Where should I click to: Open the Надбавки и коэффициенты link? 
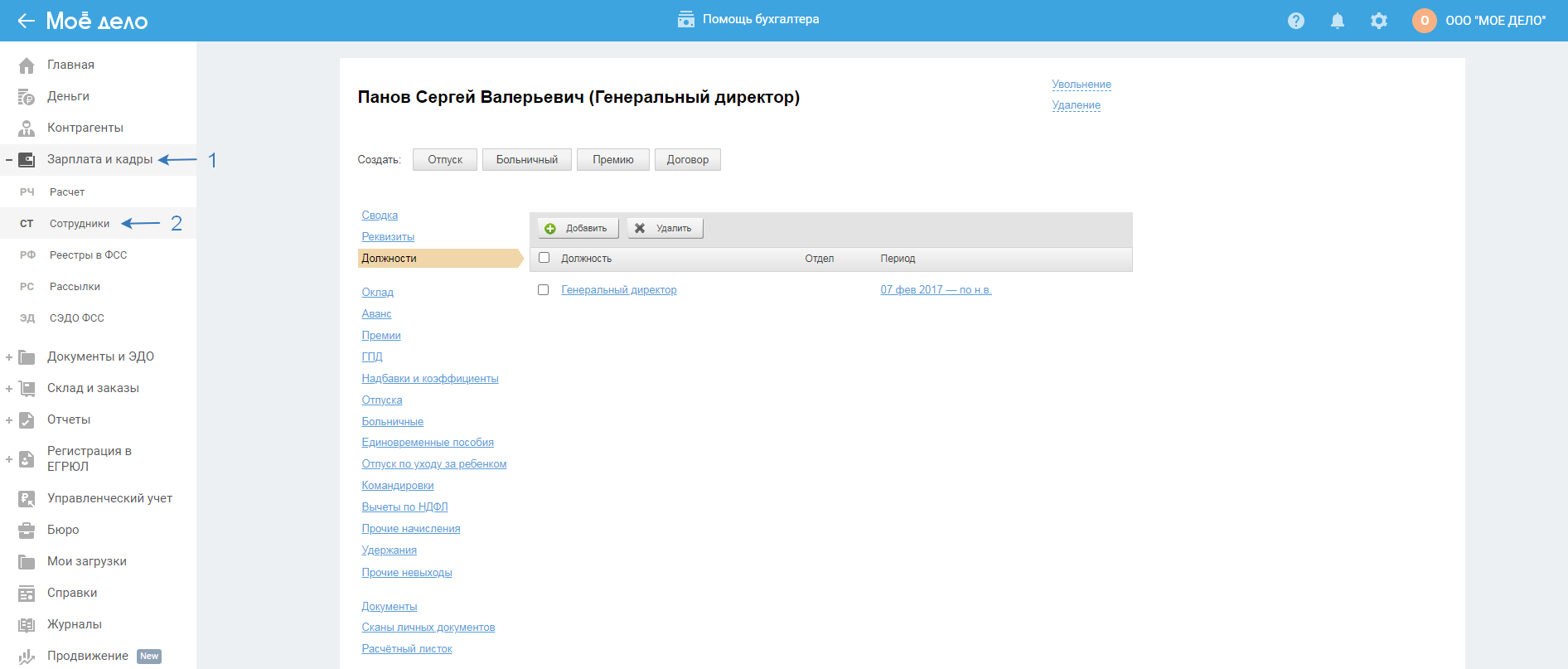pyautogui.click(x=430, y=379)
